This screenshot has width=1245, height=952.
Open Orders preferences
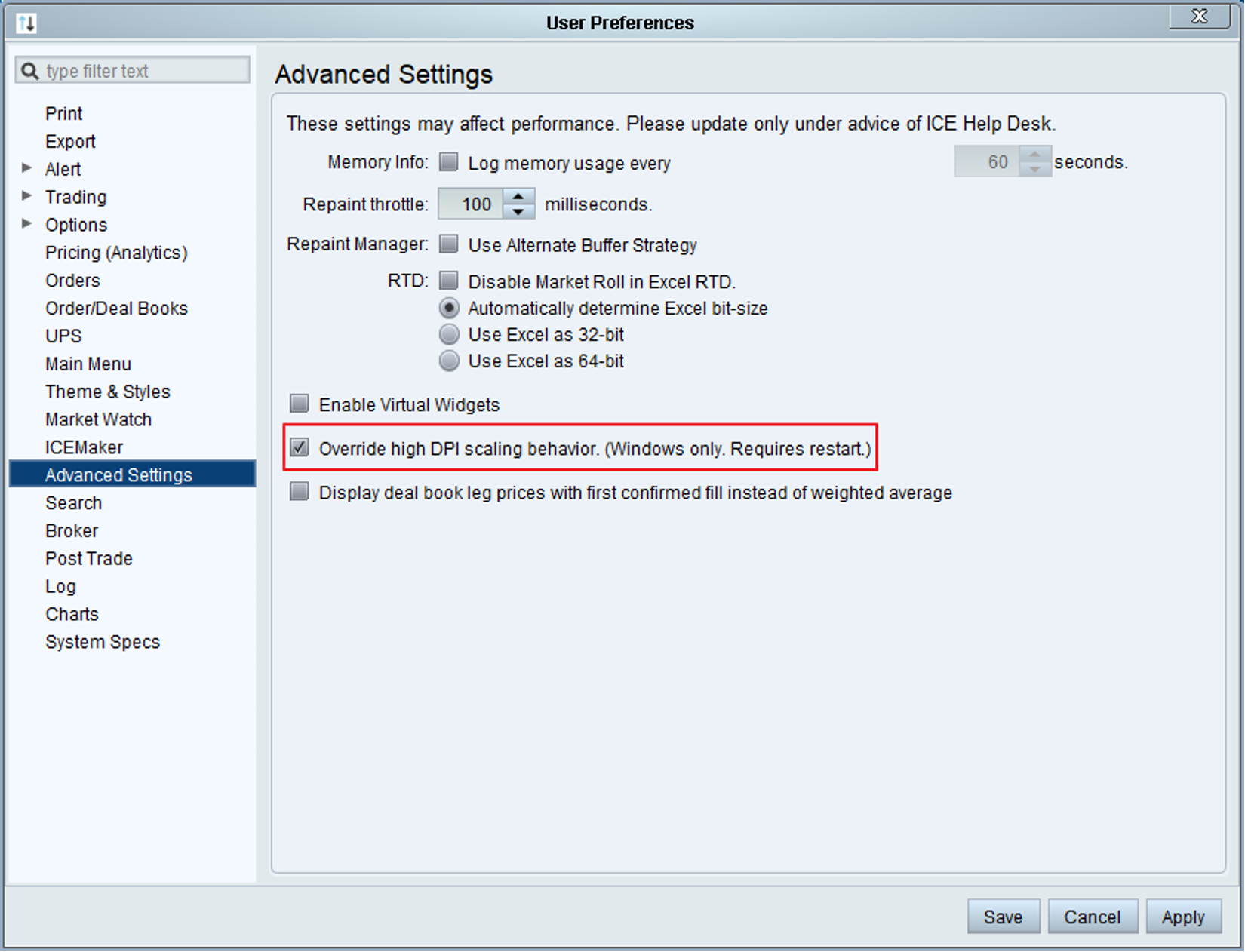[72, 281]
